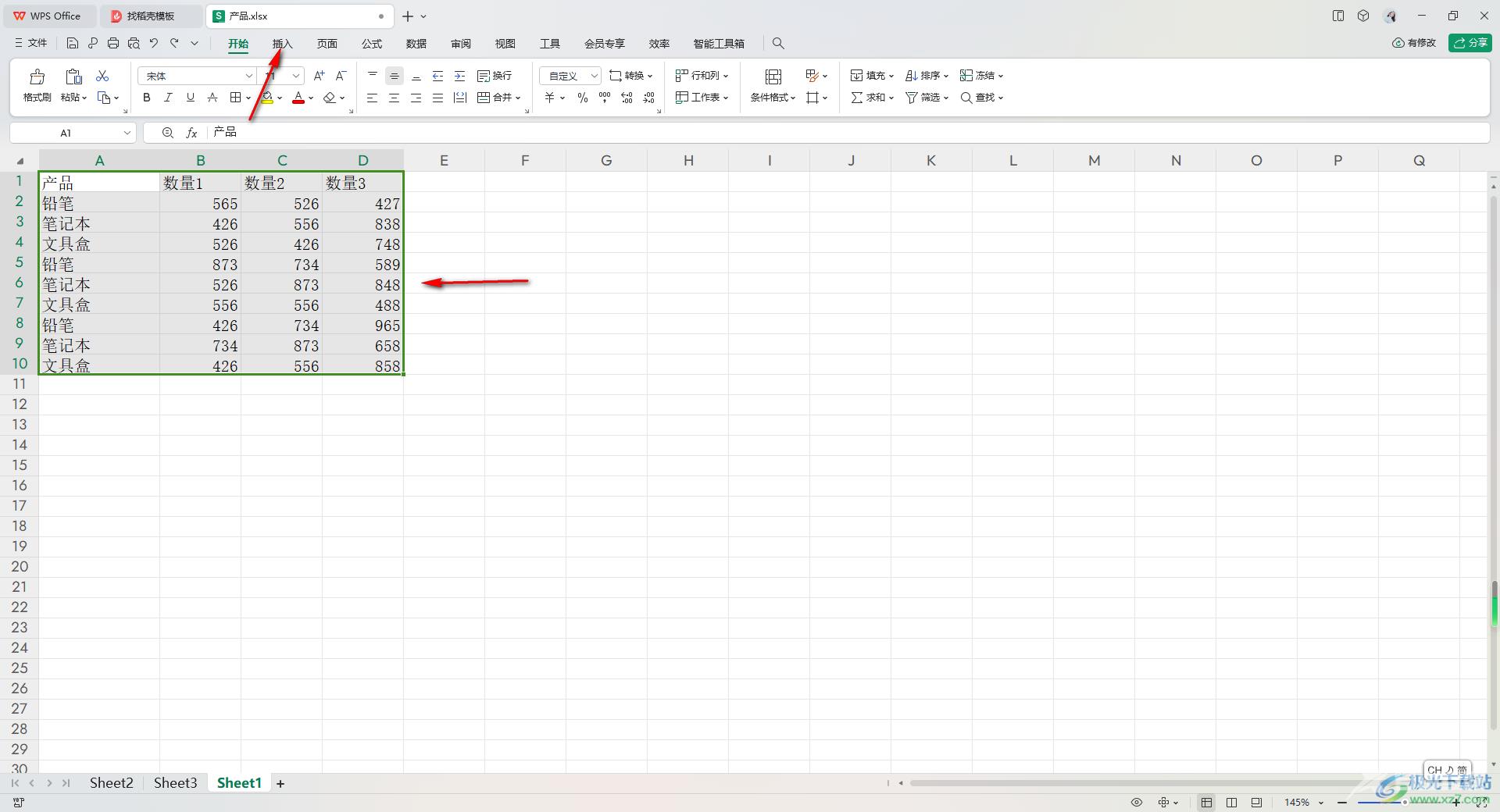This screenshot has height=812, width=1500.
Task: Select the Format Painter (格式刷) tool
Action: pyautogui.click(x=37, y=86)
